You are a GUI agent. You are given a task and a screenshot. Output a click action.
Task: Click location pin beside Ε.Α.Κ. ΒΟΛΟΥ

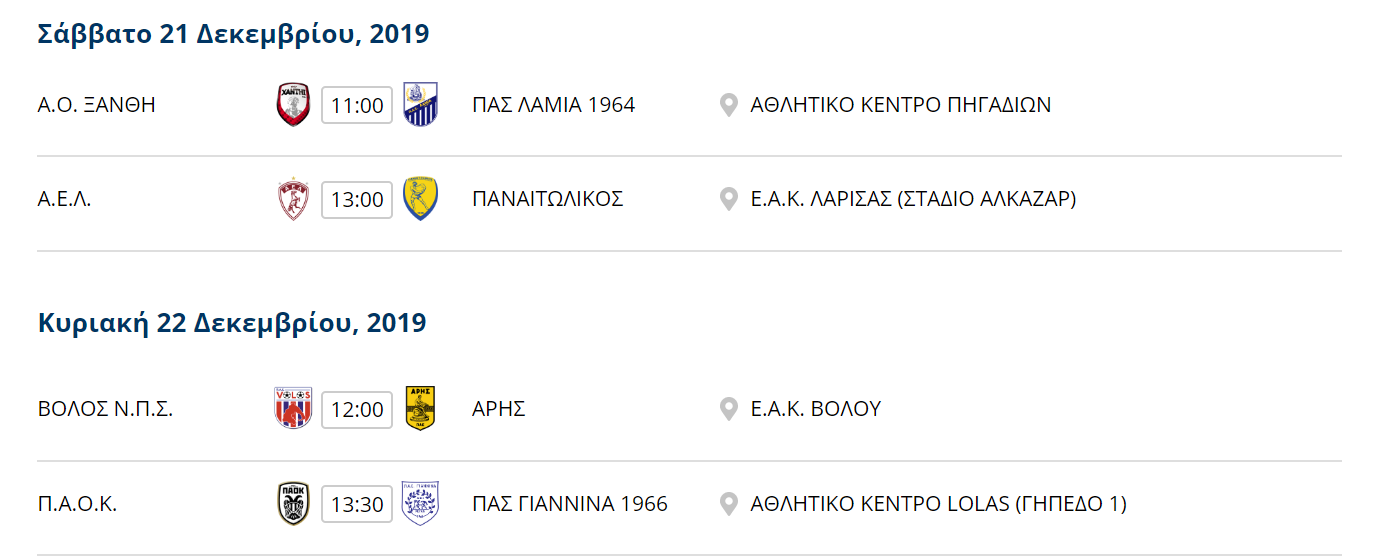tap(729, 409)
